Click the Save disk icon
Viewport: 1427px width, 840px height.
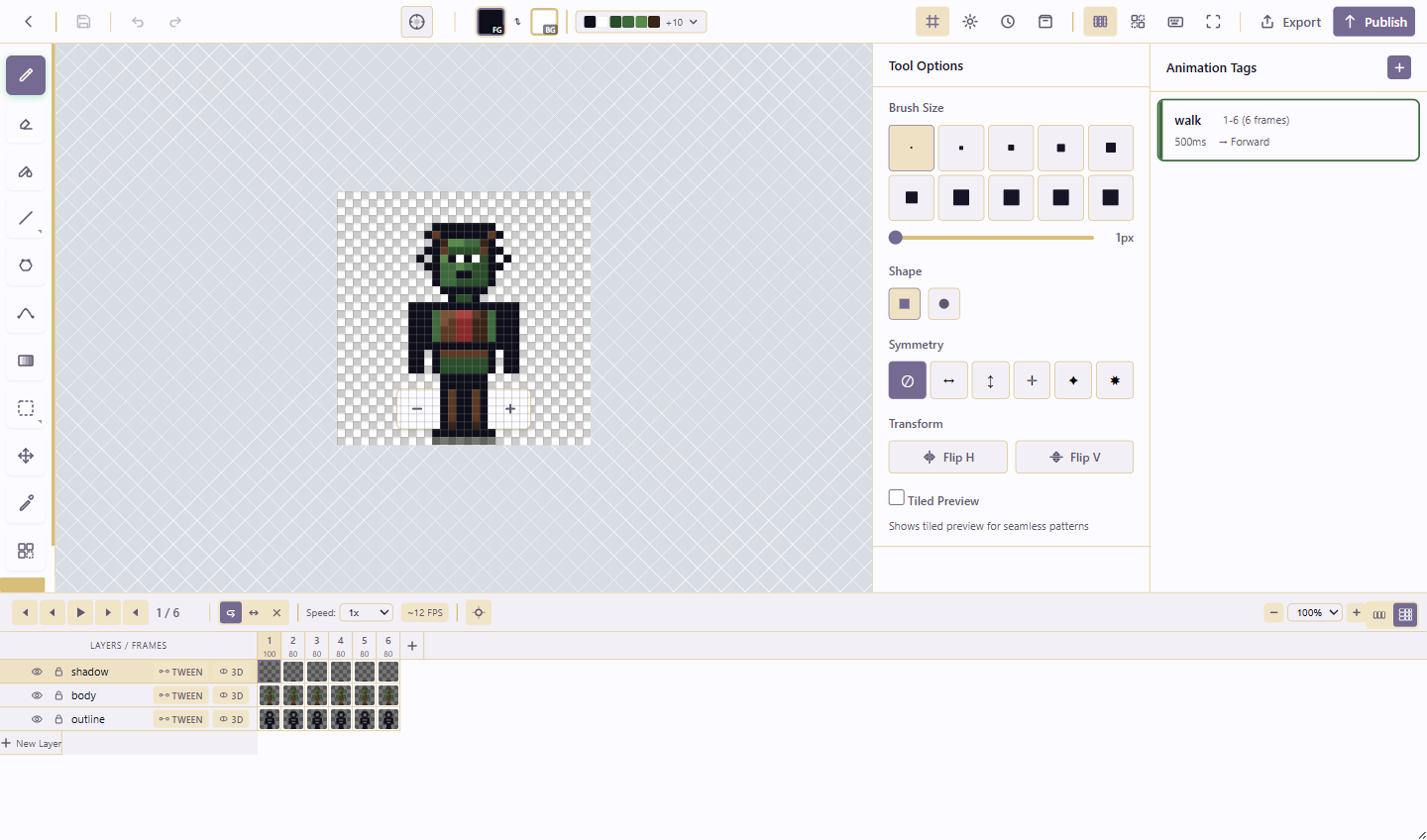click(83, 22)
